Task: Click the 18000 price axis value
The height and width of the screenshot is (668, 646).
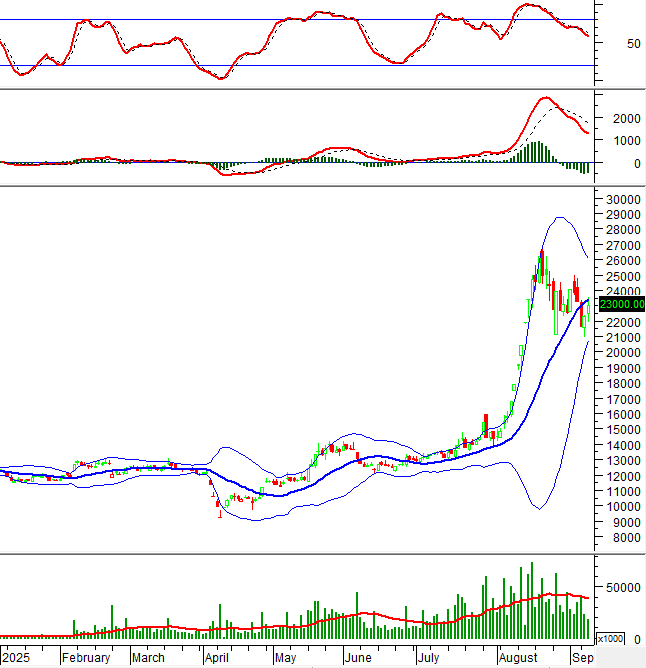Action: pos(623,383)
